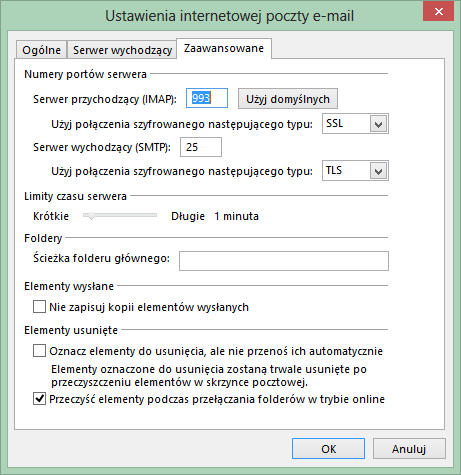The height and width of the screenshot is (475, 461).
Task: Click the Użyj domyślnych button
Action: (288, 99)
